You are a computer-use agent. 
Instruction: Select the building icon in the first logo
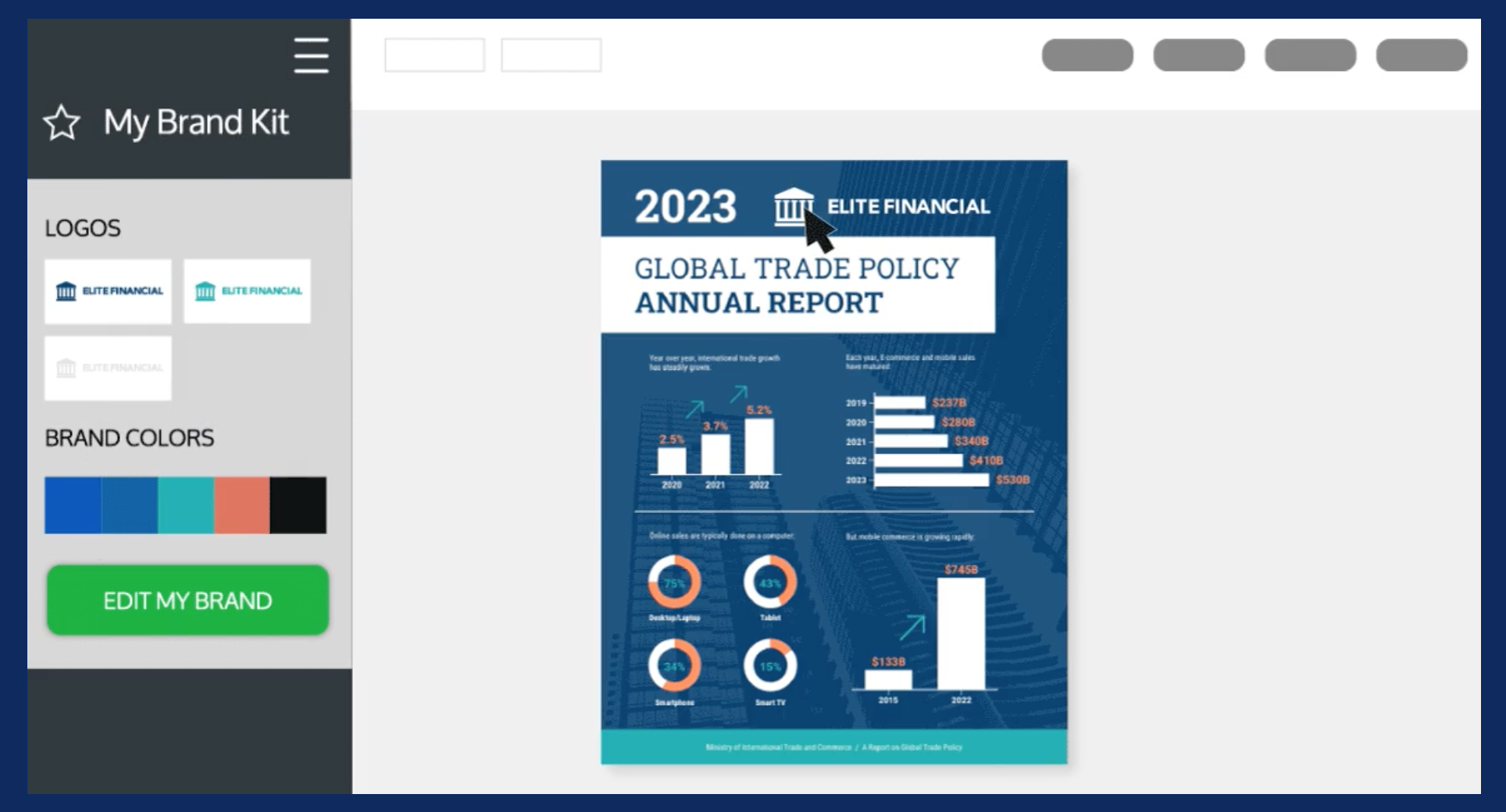click(66, 290)
